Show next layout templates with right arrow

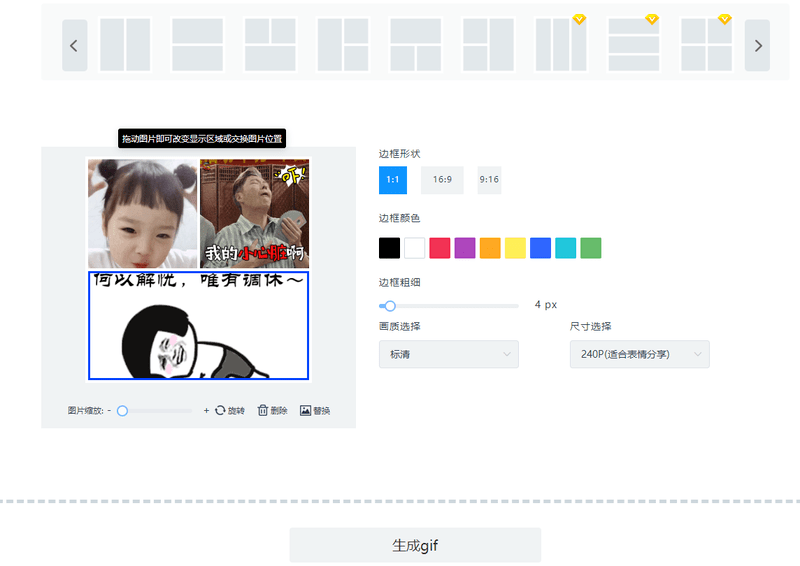coord(758,45)
